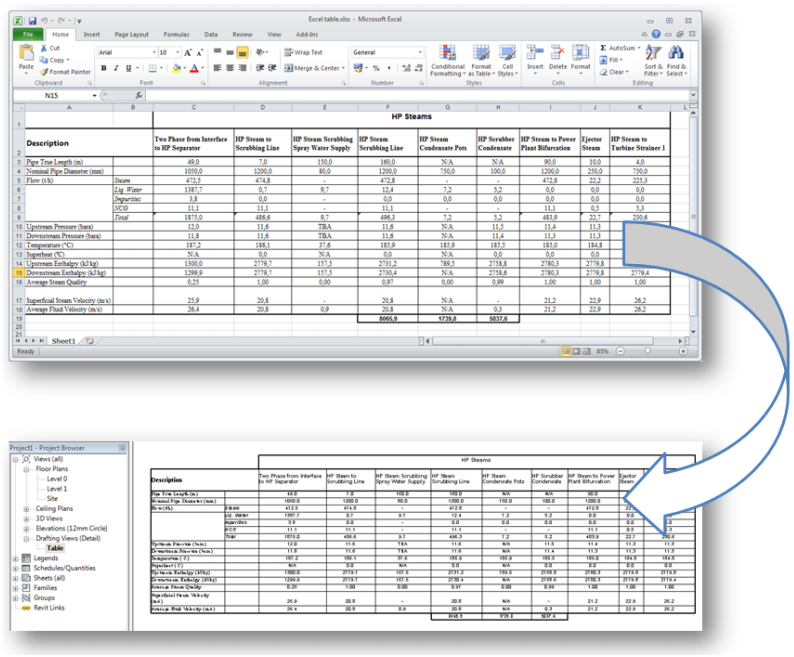Open the Fill options

(611, 60)
